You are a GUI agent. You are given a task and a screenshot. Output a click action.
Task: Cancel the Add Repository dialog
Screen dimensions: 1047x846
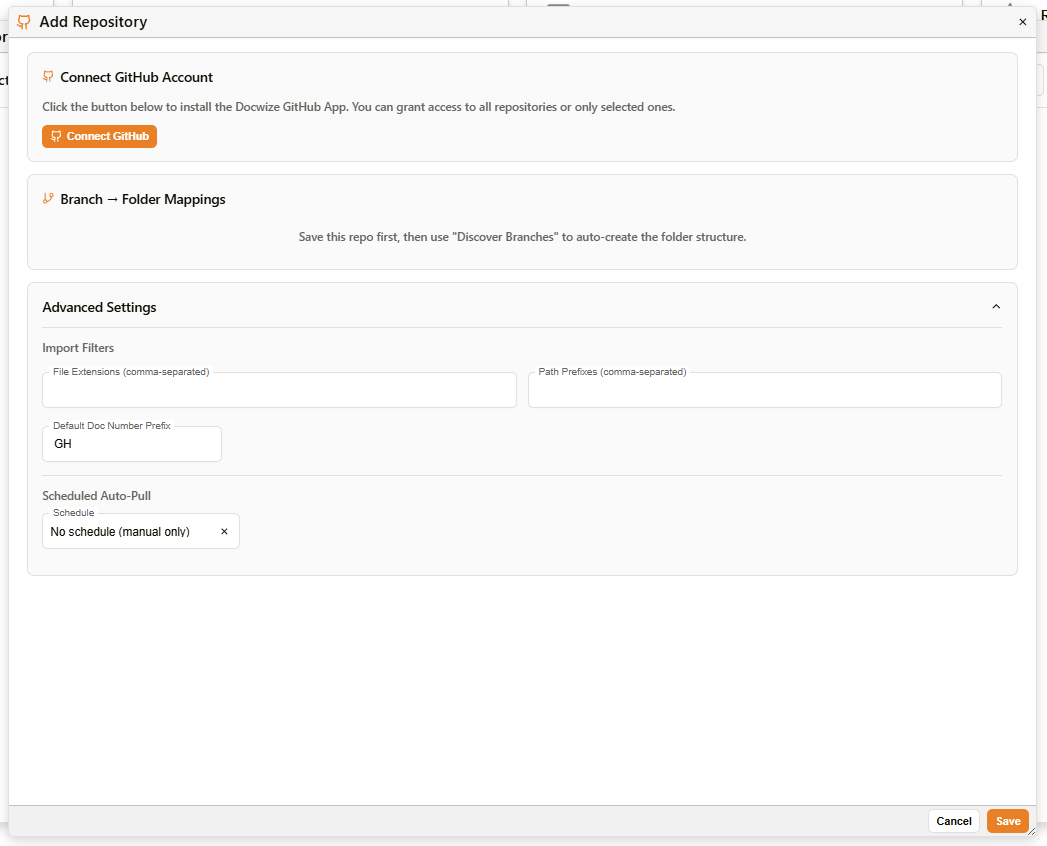click(x=954, y=821)
